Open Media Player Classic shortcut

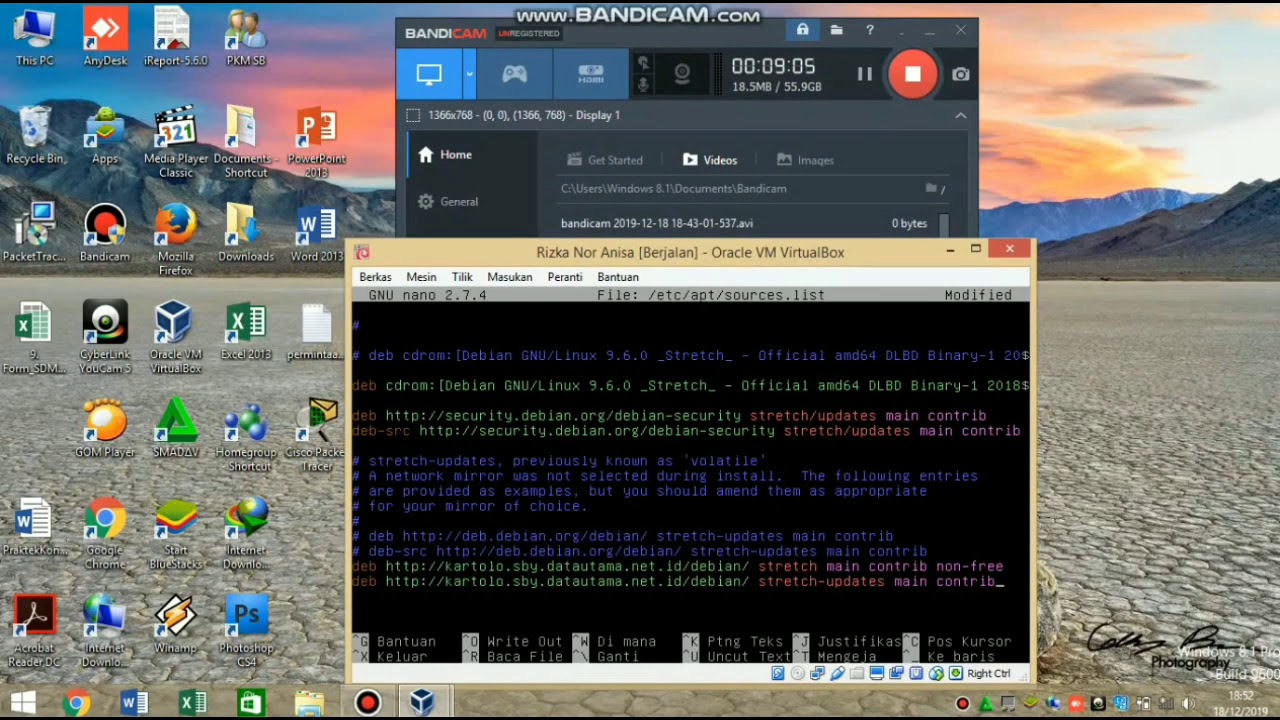pos(176,142)
